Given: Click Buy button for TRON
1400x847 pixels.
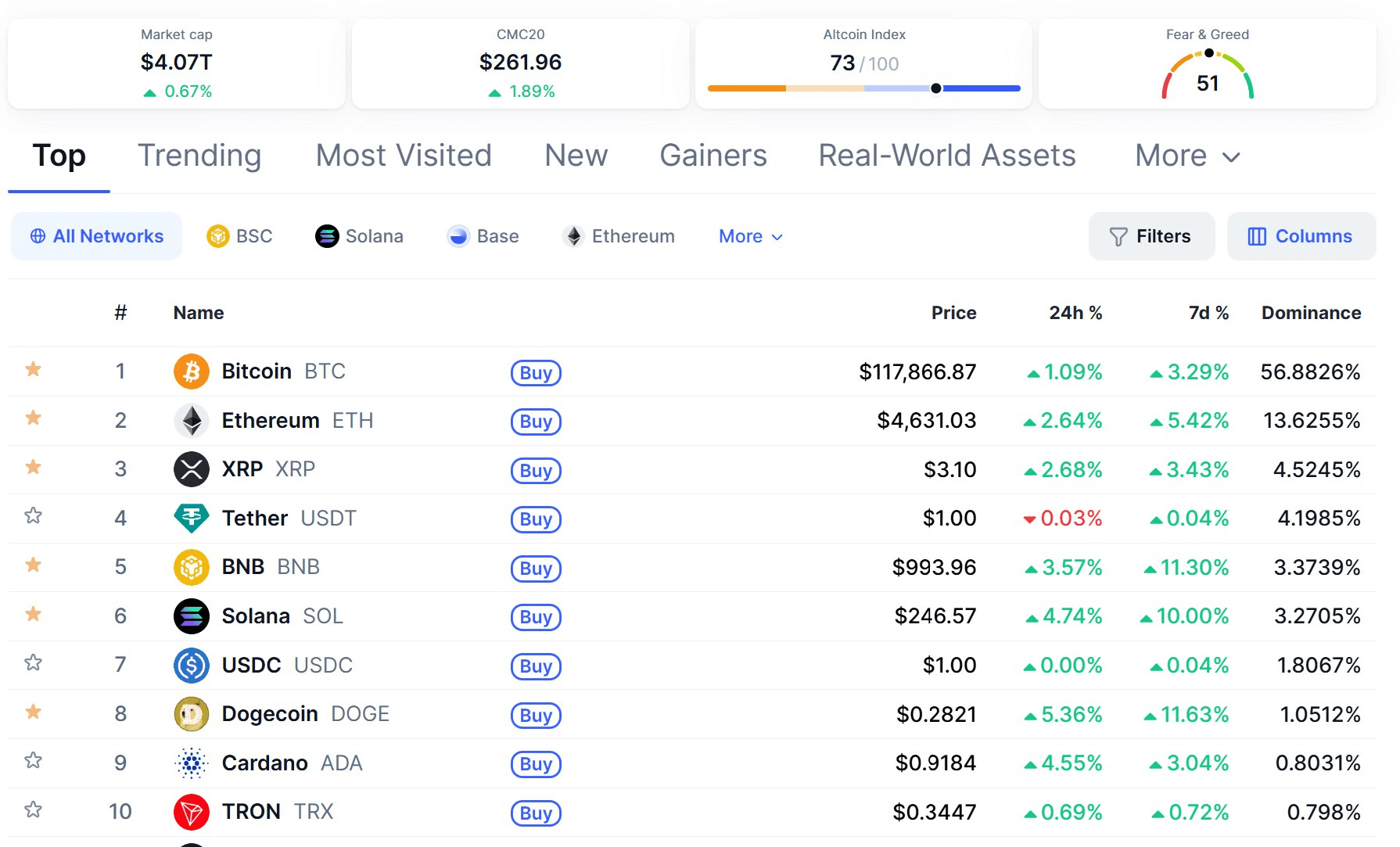Looking at the screenshot, I should point(536,813).
